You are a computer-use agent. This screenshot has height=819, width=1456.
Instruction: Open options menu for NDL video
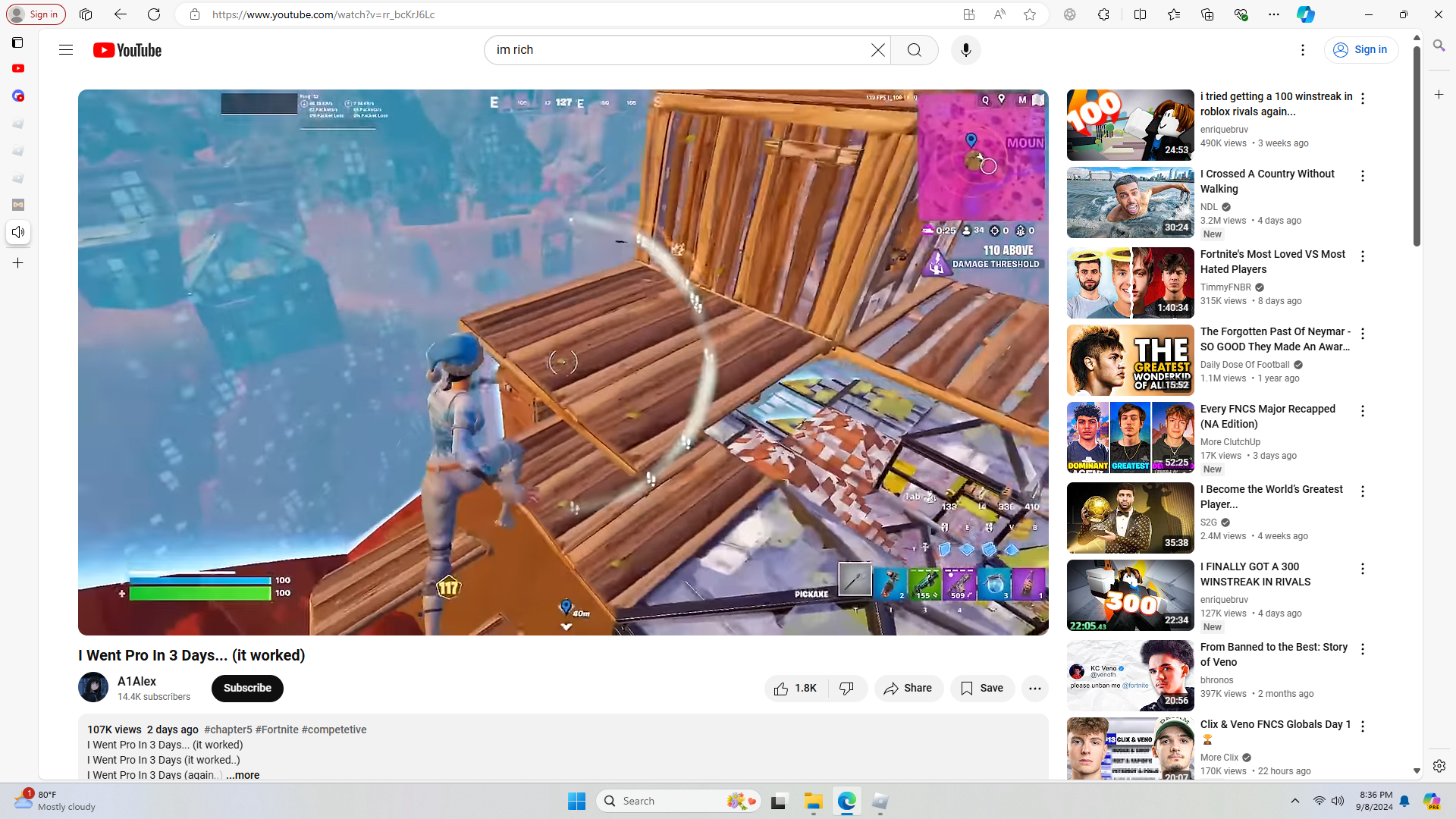click(x=1363, y=176)
